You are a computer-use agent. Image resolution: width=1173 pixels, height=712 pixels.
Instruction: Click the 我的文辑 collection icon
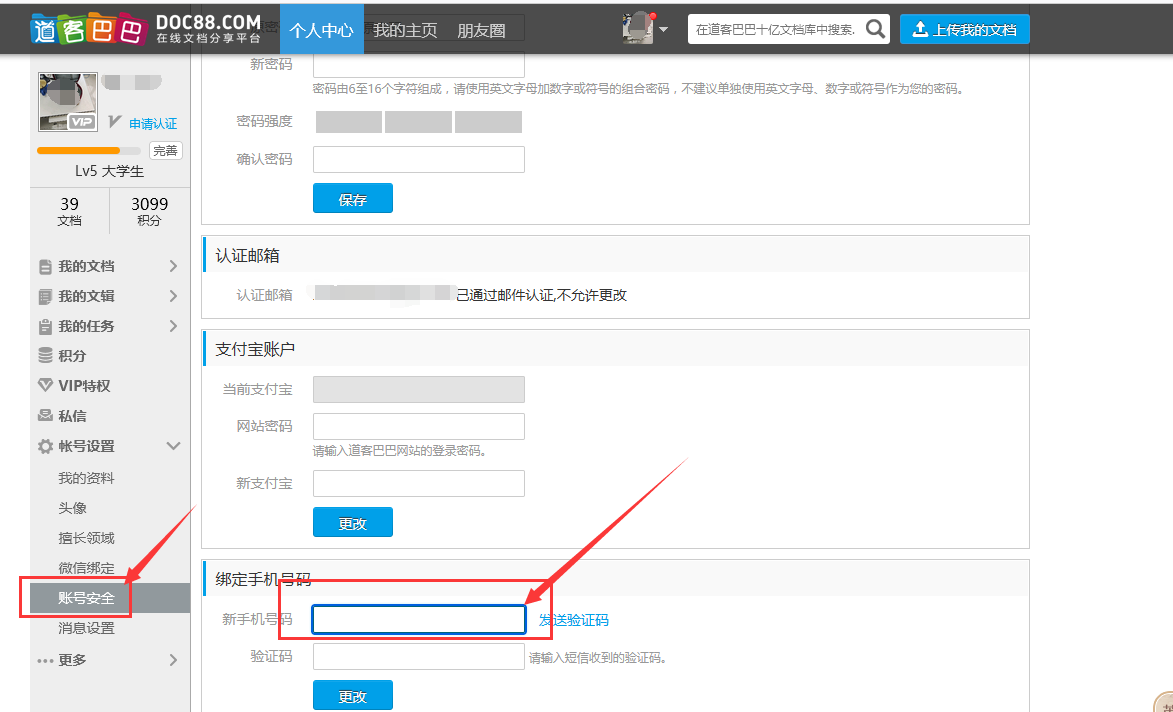pos(45,297)
